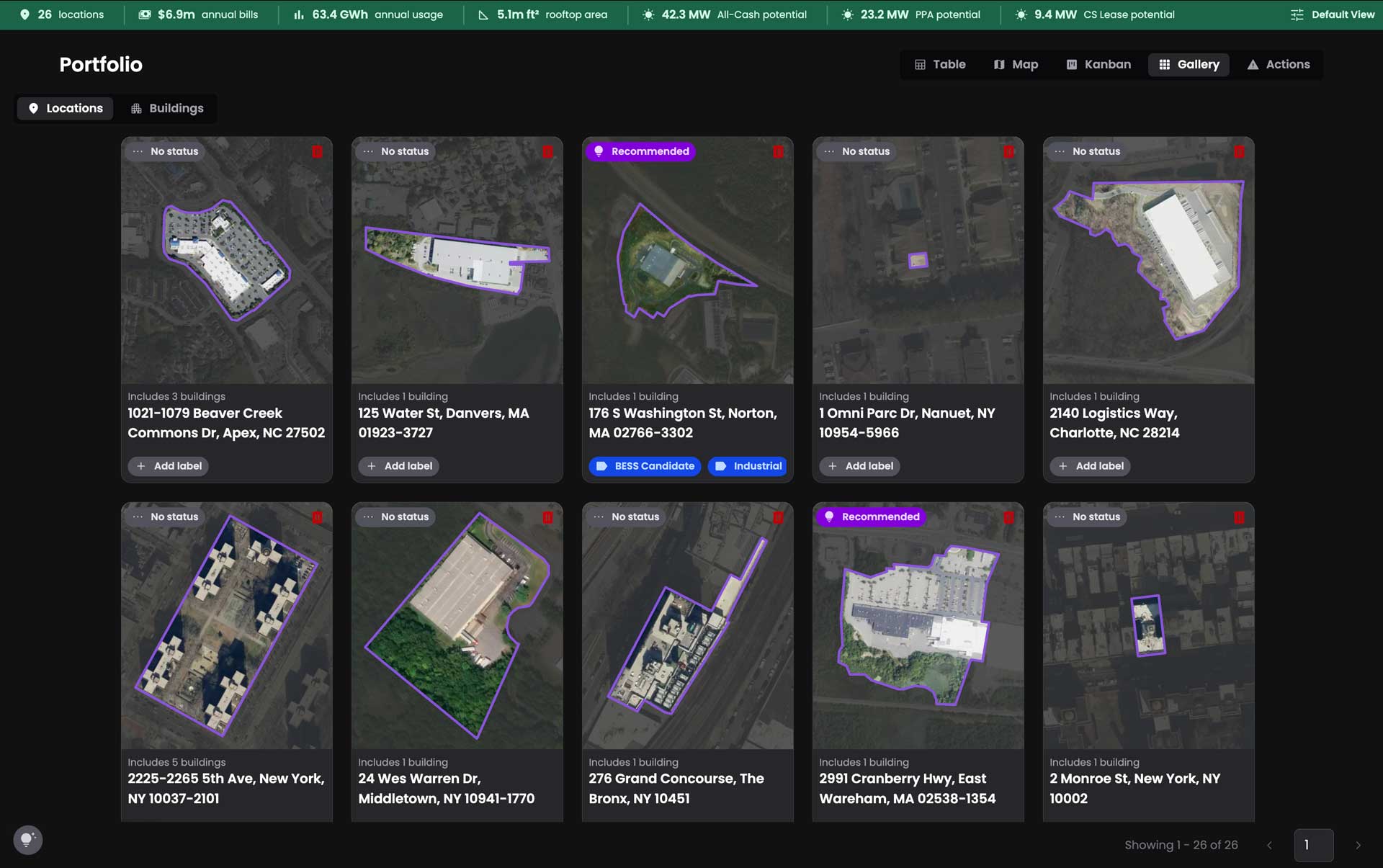Click the 26 locations pin icon

click(x=24, y=14)
